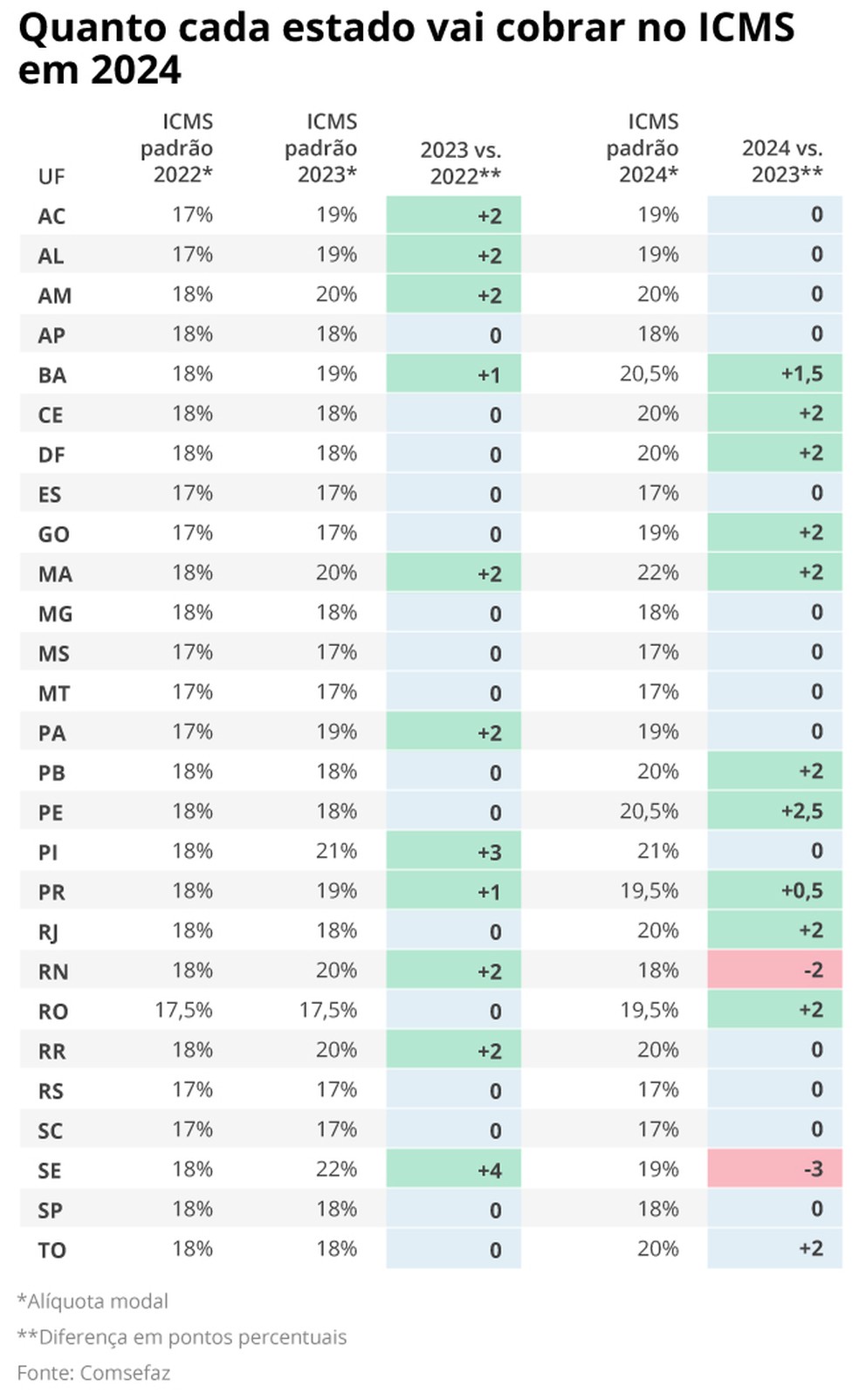The image size is (859, 1400).
Task: Click the "*Alíquota modal" footnote
Action: tap(93, 1301)
